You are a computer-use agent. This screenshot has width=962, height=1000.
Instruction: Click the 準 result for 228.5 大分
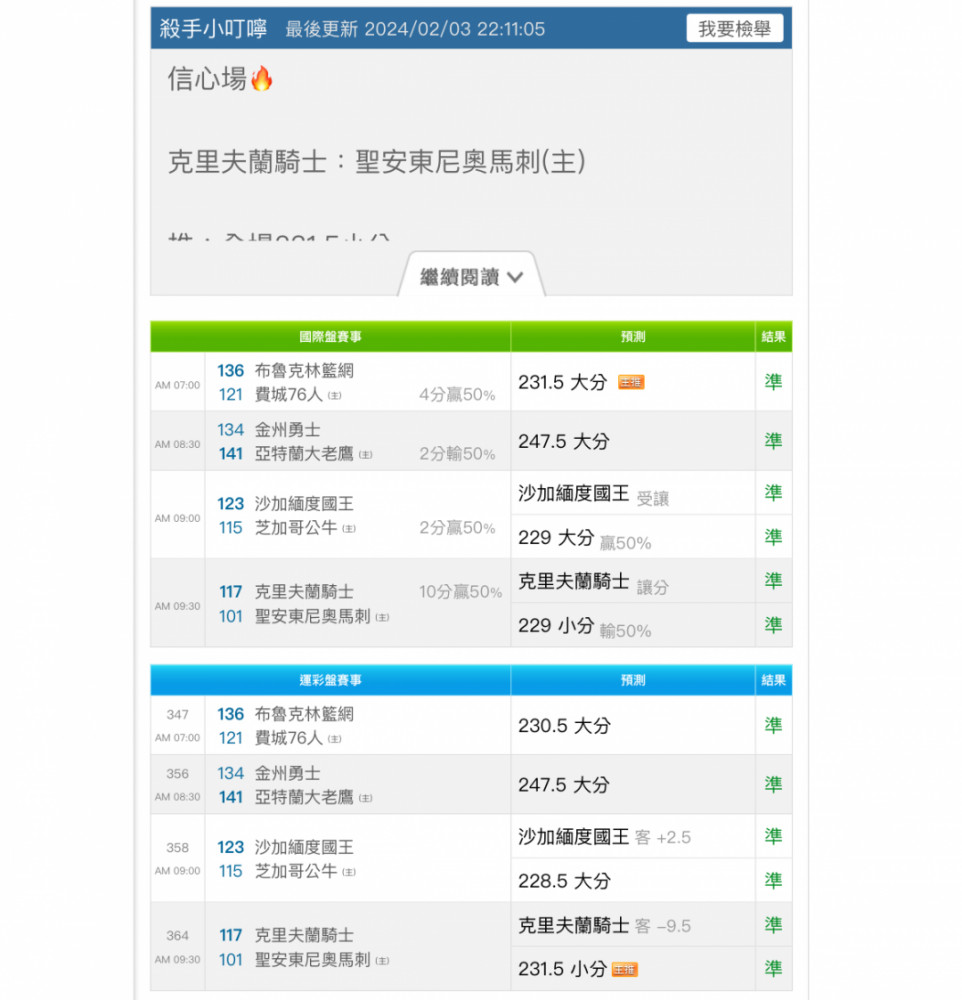[x=774, y=881]
